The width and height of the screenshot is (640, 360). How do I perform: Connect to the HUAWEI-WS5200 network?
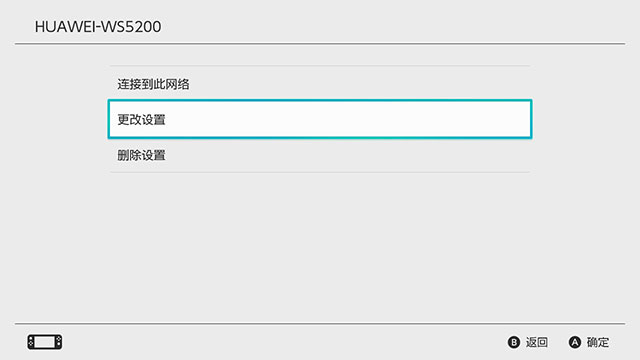coord(320,84)
